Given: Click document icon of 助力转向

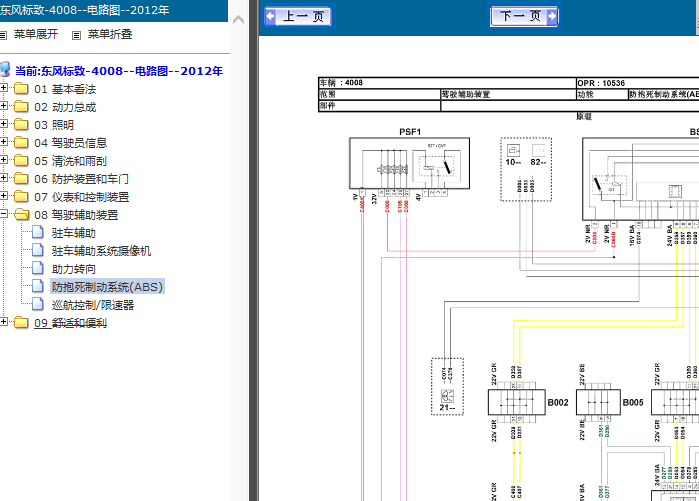Looking at the screenshot, I should 38,268.
